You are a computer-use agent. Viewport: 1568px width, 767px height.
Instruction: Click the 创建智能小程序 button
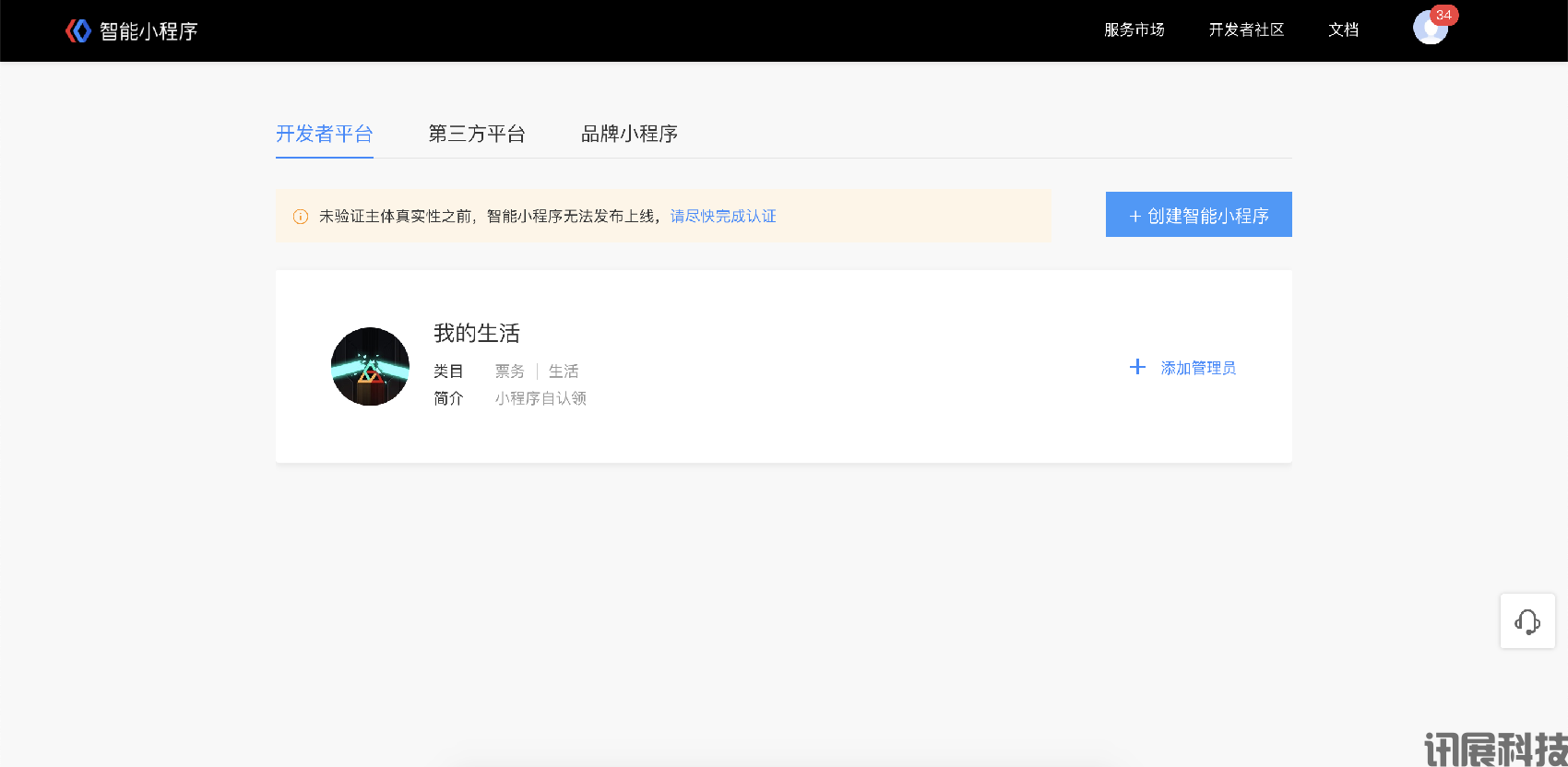point(1198,215)
